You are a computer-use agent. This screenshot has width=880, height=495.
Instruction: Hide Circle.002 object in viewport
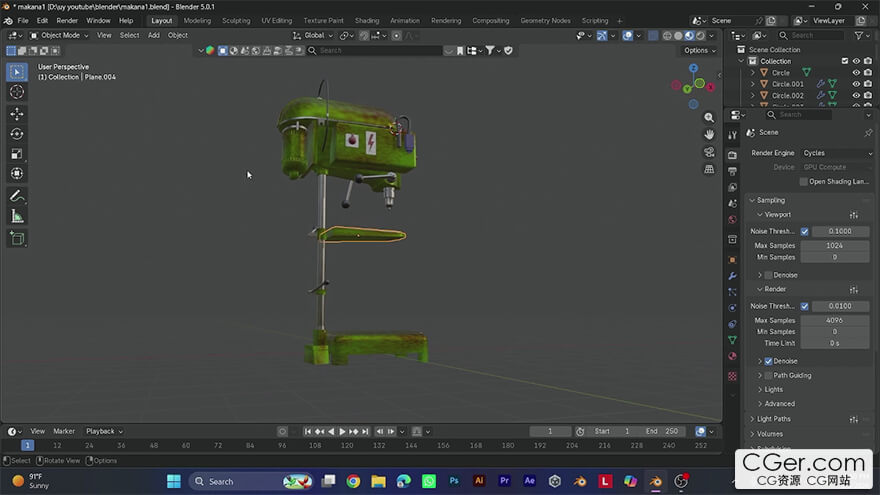tap(856, 95)
